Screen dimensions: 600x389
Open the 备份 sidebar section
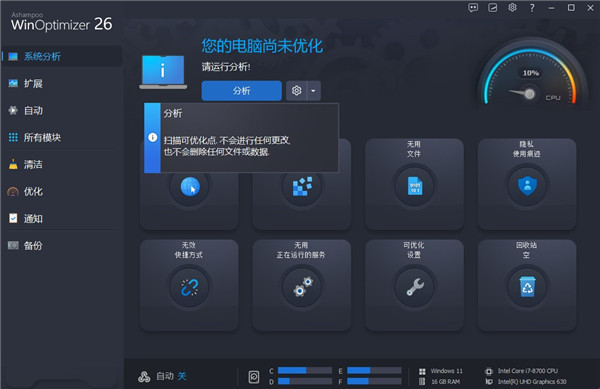[61, 246]
